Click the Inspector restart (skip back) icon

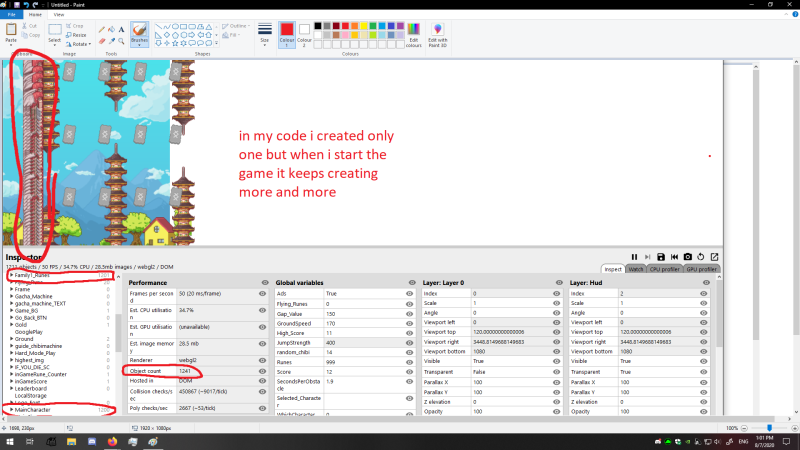click(x=674, y=257)
